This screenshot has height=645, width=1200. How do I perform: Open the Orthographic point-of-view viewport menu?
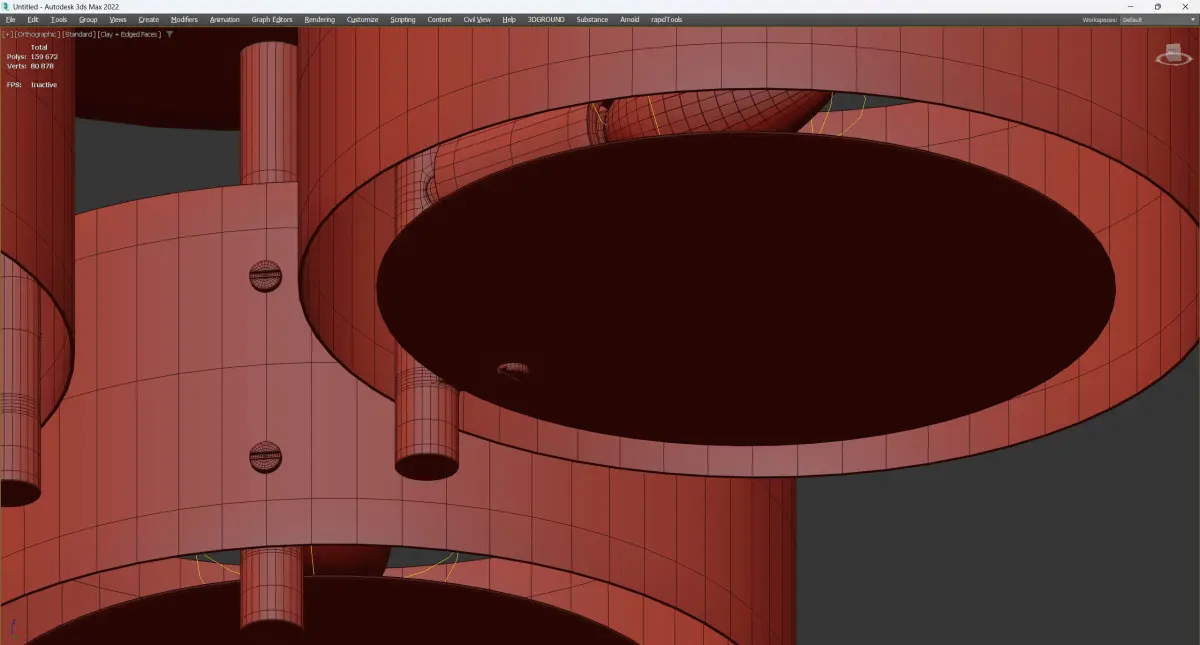point(37,34)
